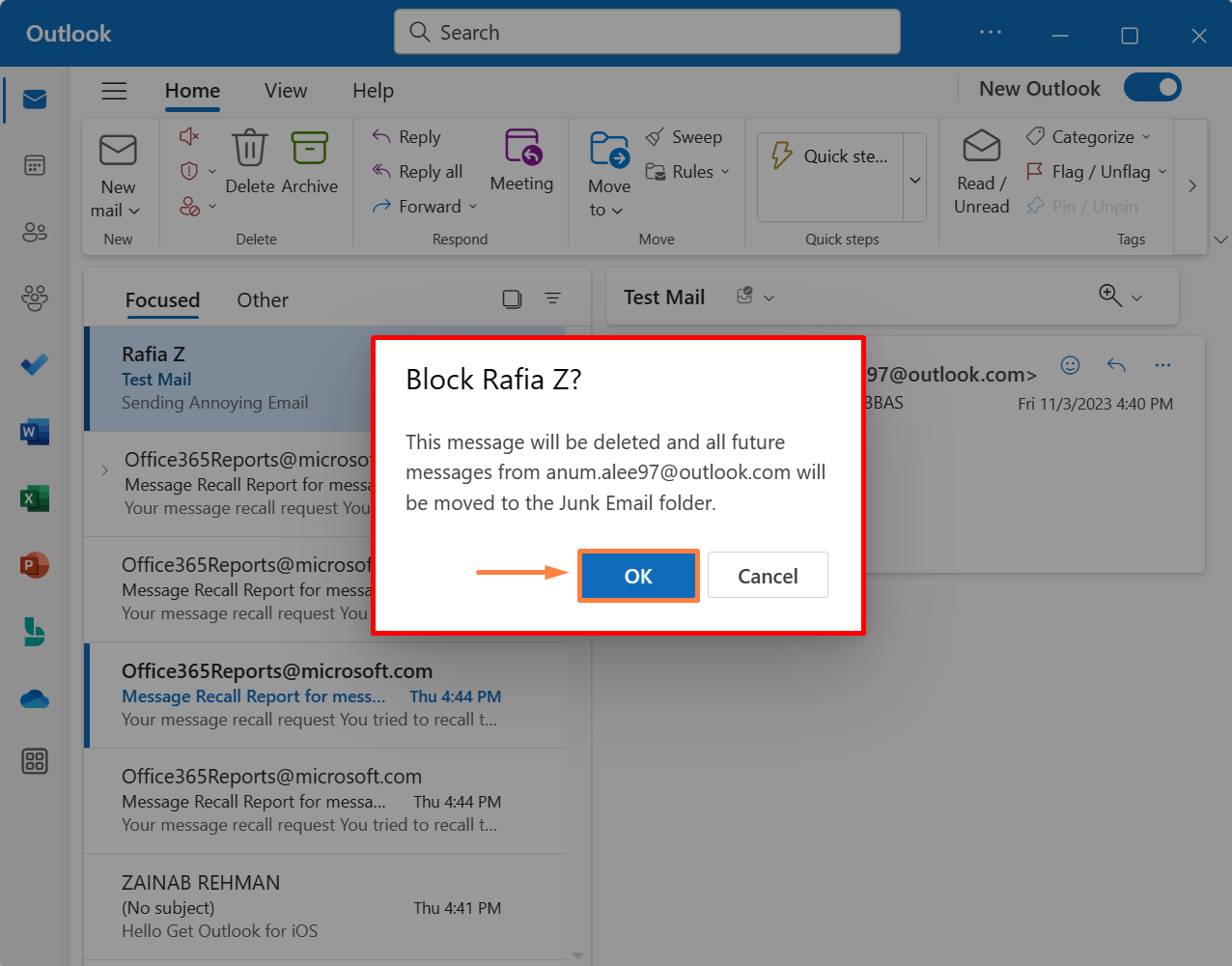The image size is (1232, 966).
Task: Click Reply all in the ribbon
Action: click(x=418, y=172)
